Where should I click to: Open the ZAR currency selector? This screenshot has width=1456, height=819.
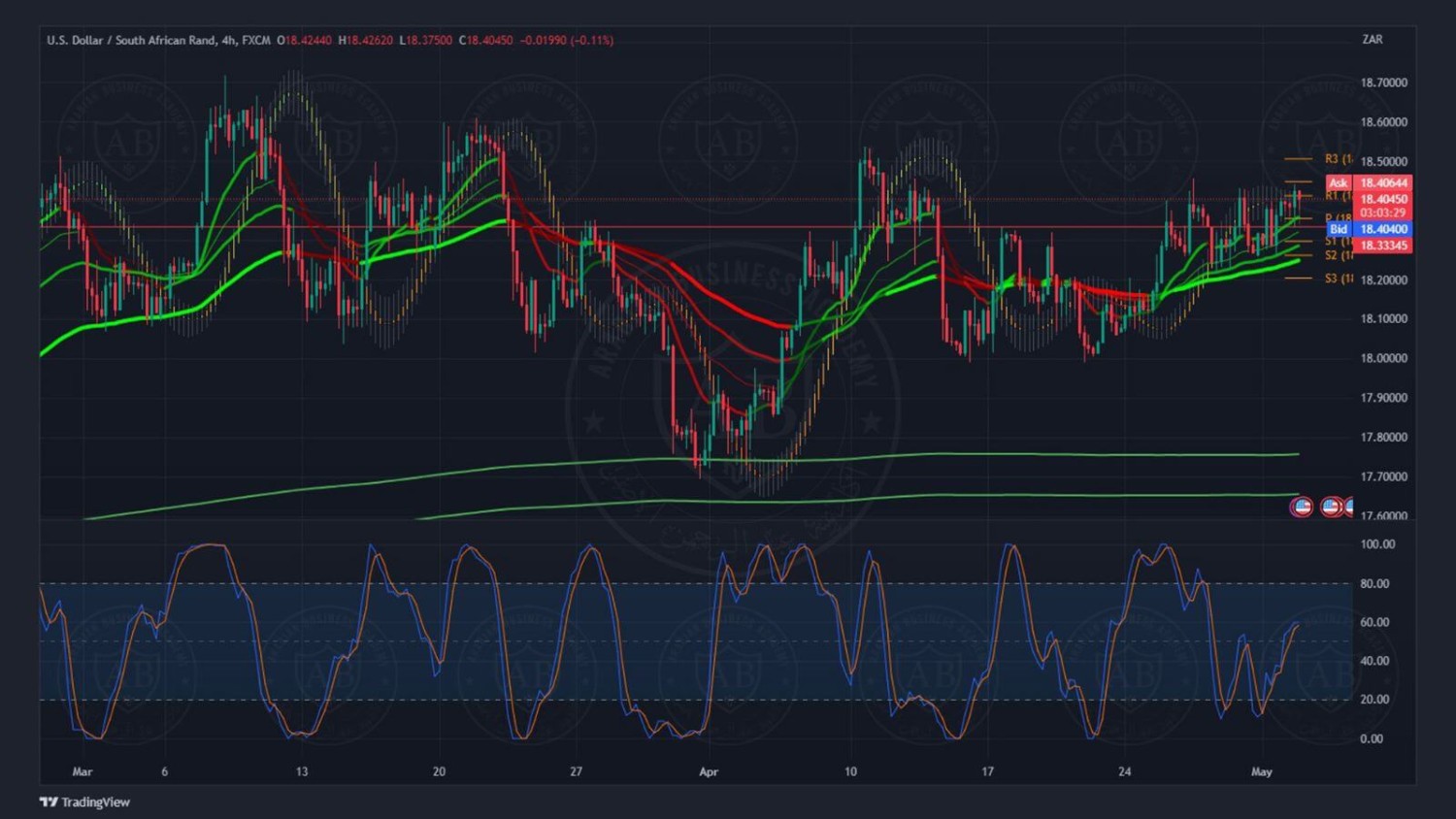pyautogui.click(x=1372, y=40)
